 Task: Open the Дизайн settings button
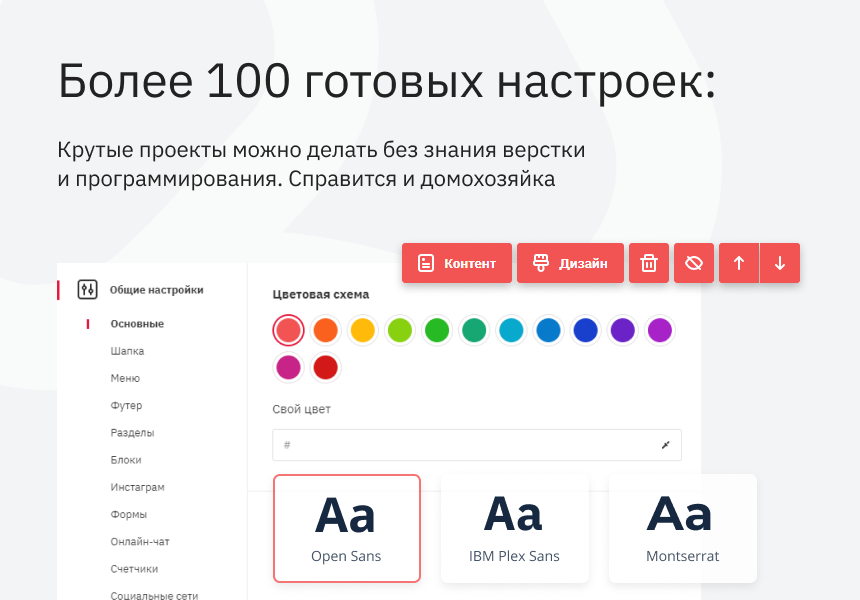(570, 263)
